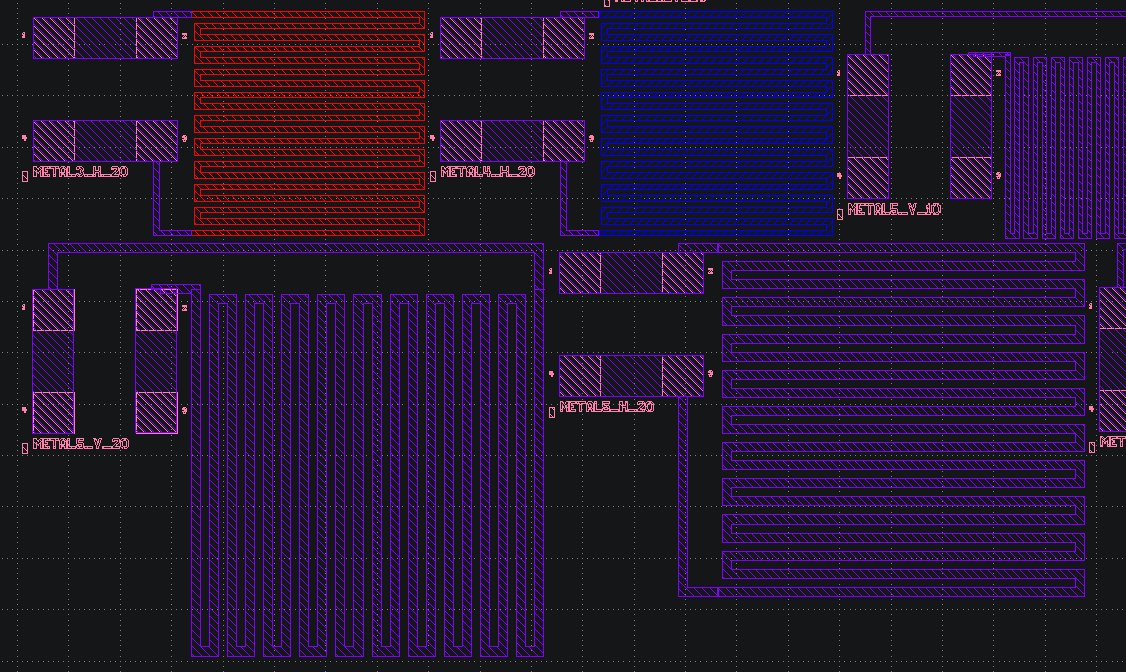Click the large purple horizontal serpentine near METAL5_H_20
1126x672 pixels.
coord(903,420)
